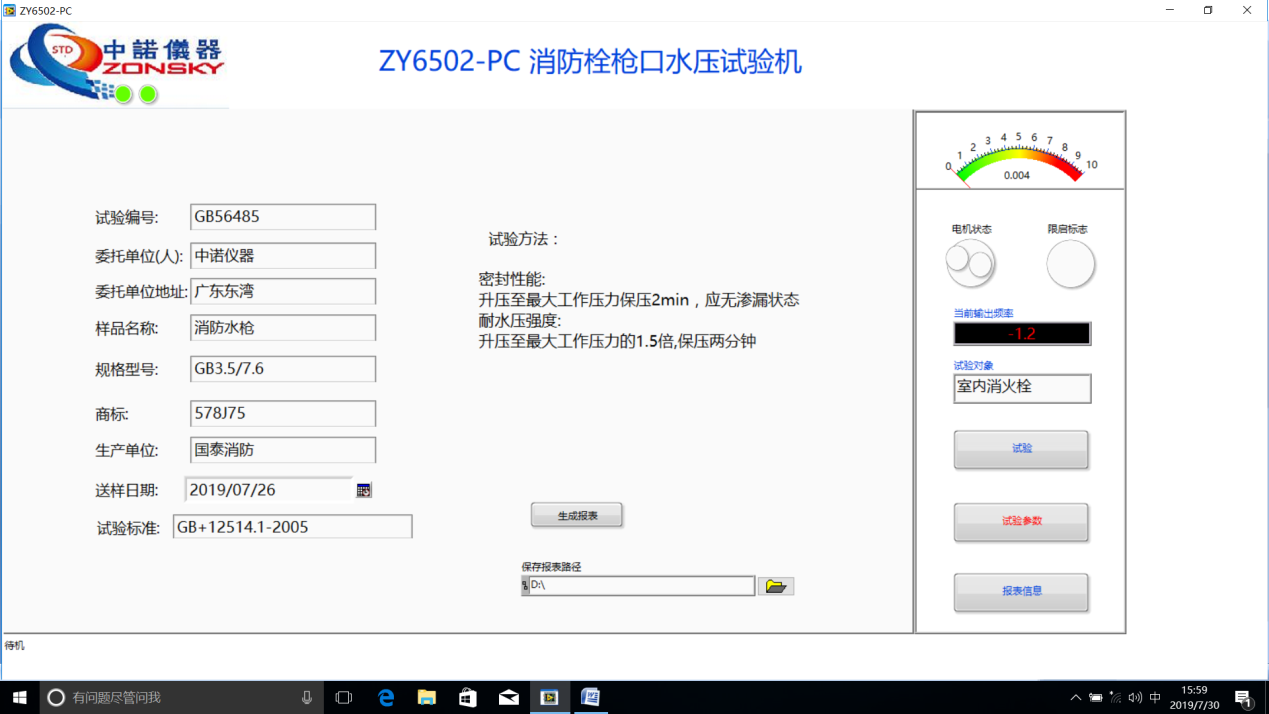Click the 生成报表 generate report button
The image size is (1269, 714).
click(x=576, y=514)
